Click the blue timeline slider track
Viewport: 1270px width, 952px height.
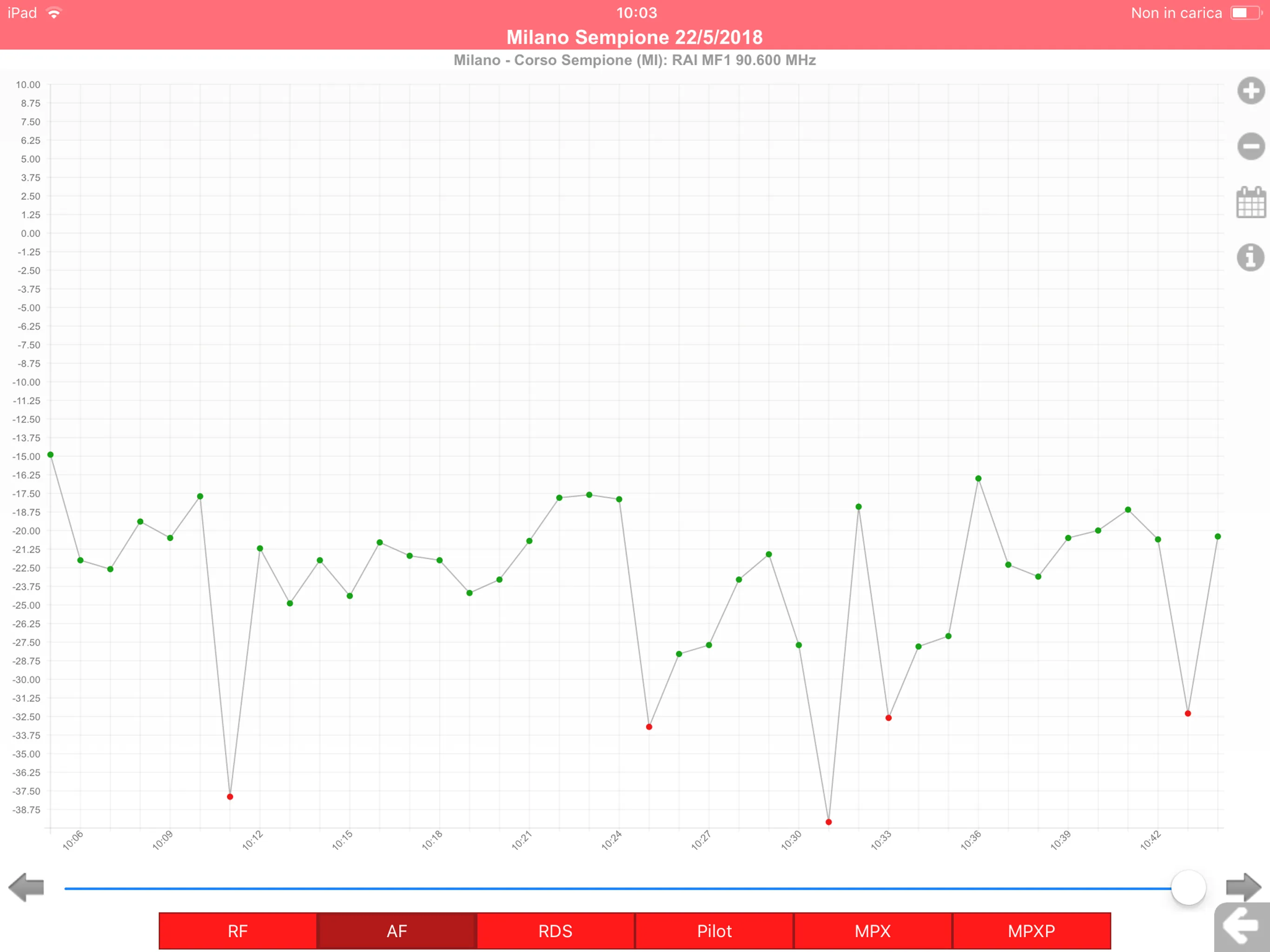617,888
